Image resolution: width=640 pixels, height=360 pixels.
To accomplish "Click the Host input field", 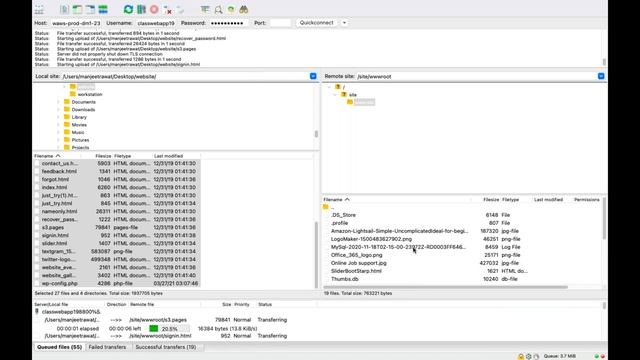I will (76, 23).
